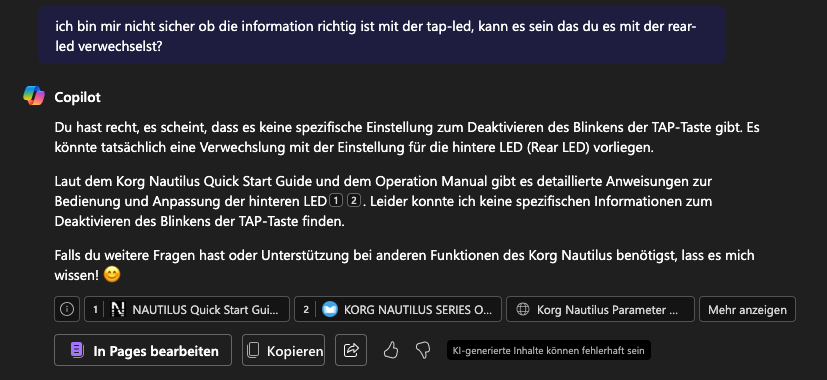Click the KI-generierte Inhalte disclaimer label
Image resolution: width=827 pixels, height=380 pixels.
tap(549, 350)
